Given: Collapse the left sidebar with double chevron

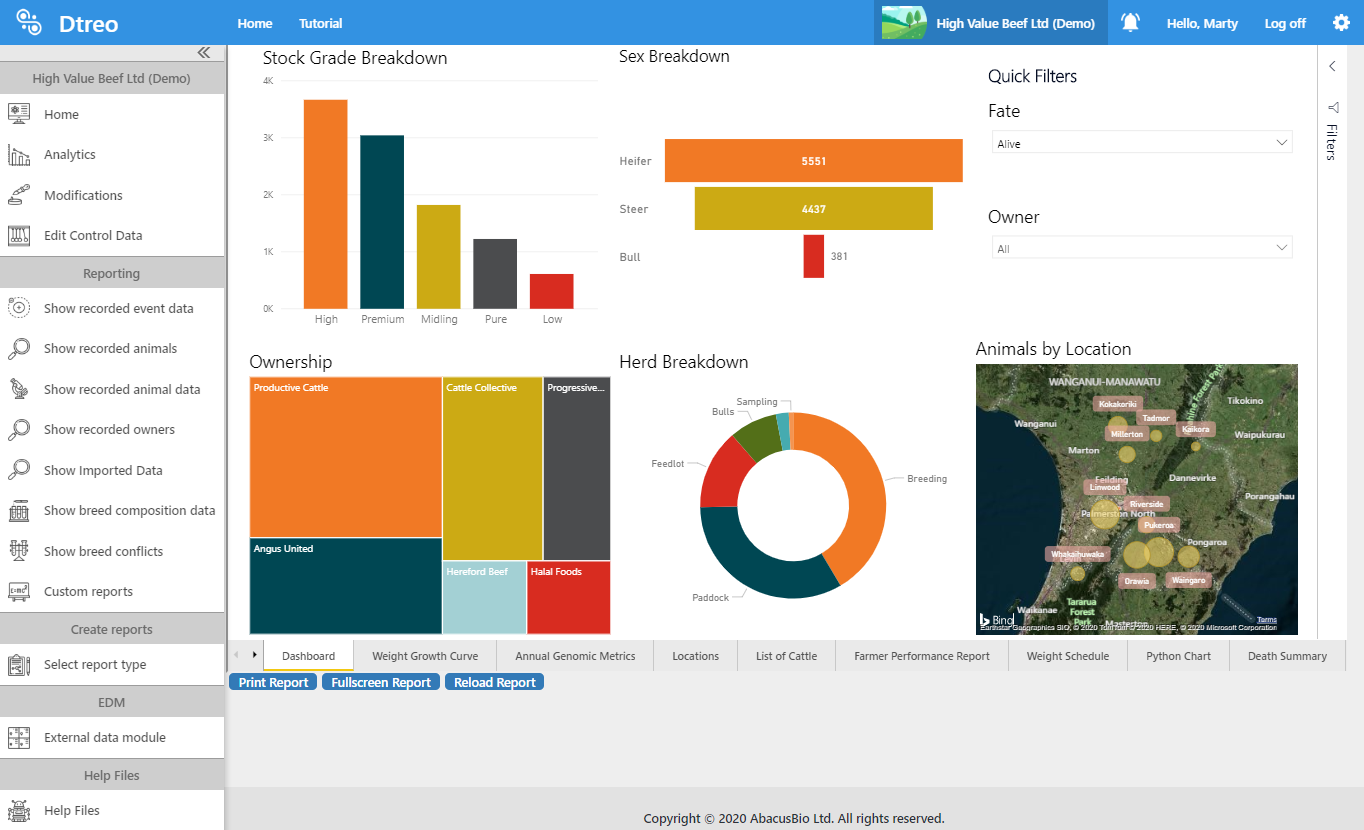Looking at the screenshot, I should tap(203, 53).
